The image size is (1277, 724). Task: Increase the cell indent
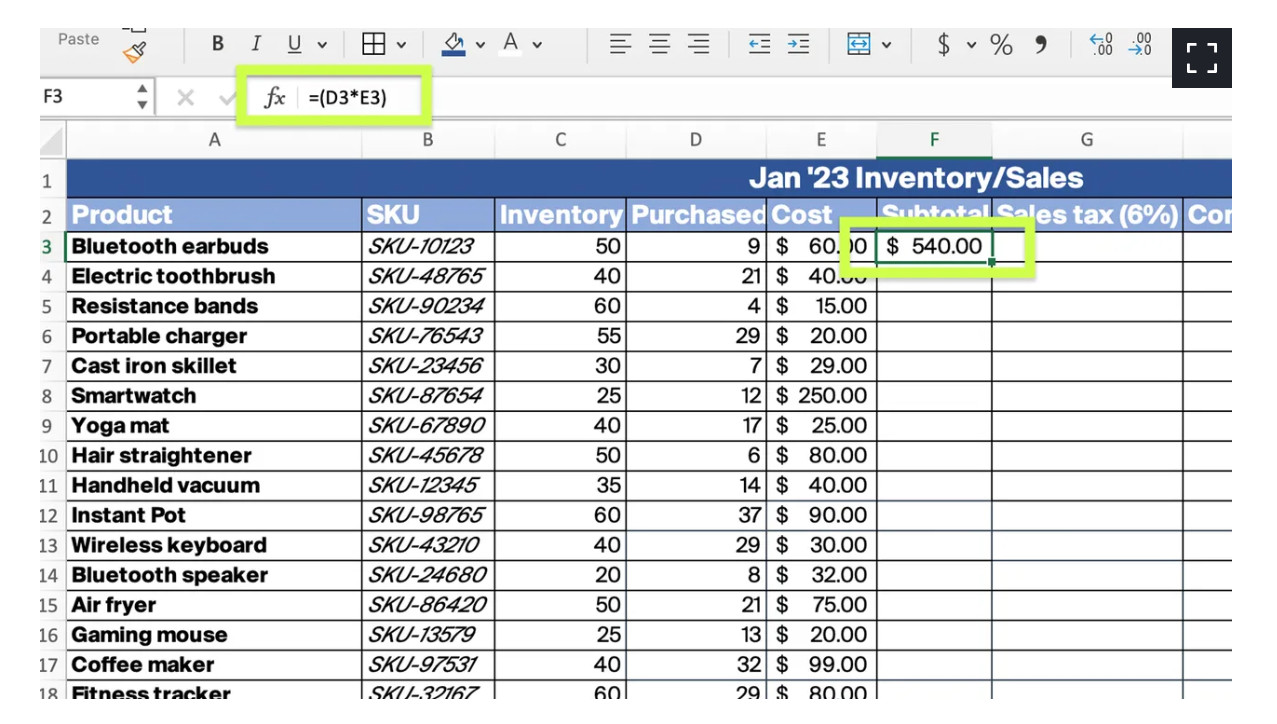[798, 44]
